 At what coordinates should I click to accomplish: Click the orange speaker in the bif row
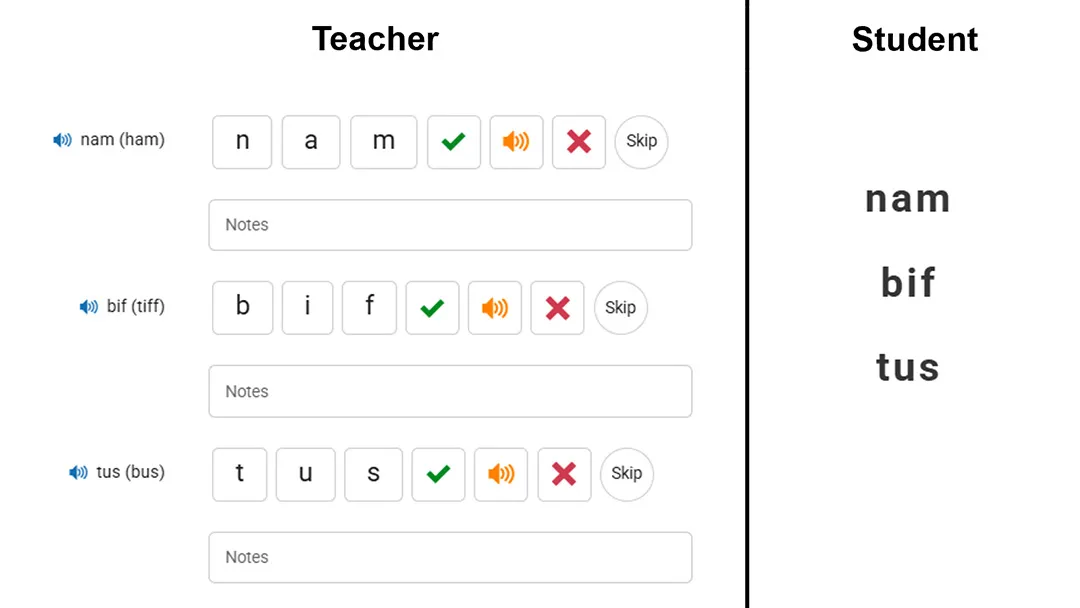pos(494,308)
